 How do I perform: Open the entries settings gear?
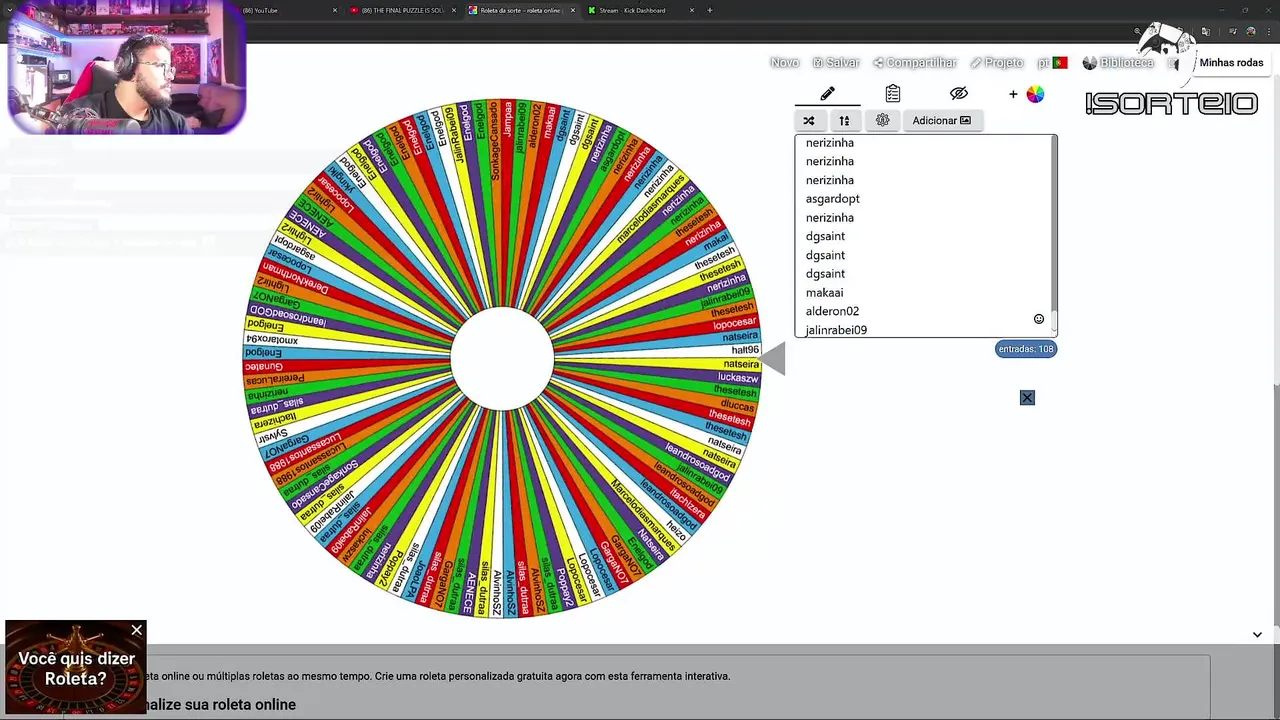coord(882,121)
